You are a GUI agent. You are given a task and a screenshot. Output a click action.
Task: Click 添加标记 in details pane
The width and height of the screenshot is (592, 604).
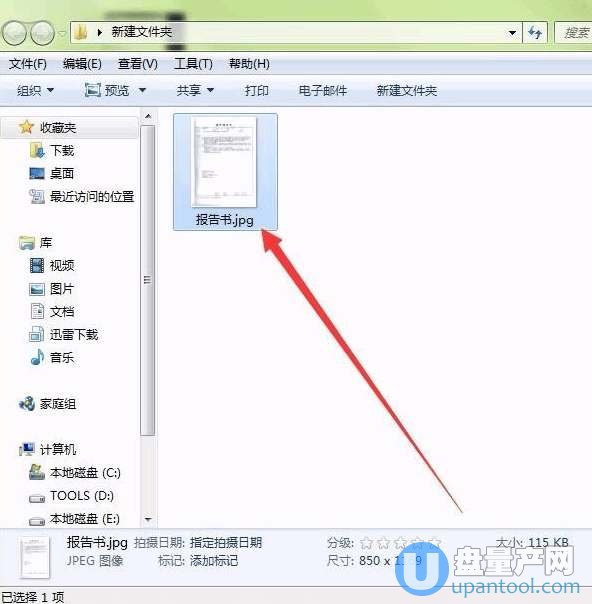214,560
